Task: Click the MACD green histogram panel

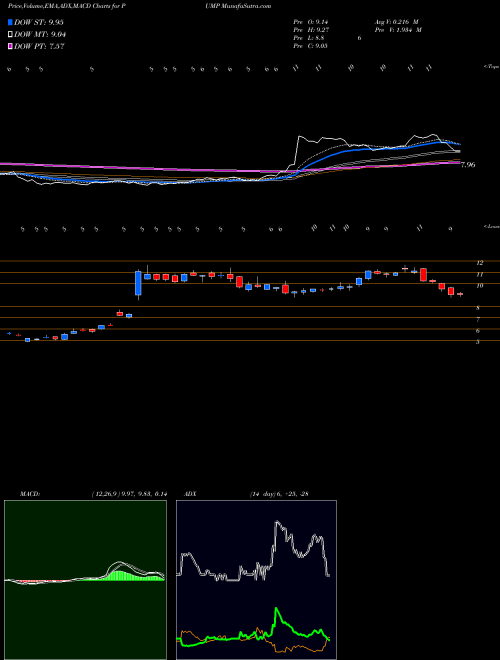Action: pos(85,580)
